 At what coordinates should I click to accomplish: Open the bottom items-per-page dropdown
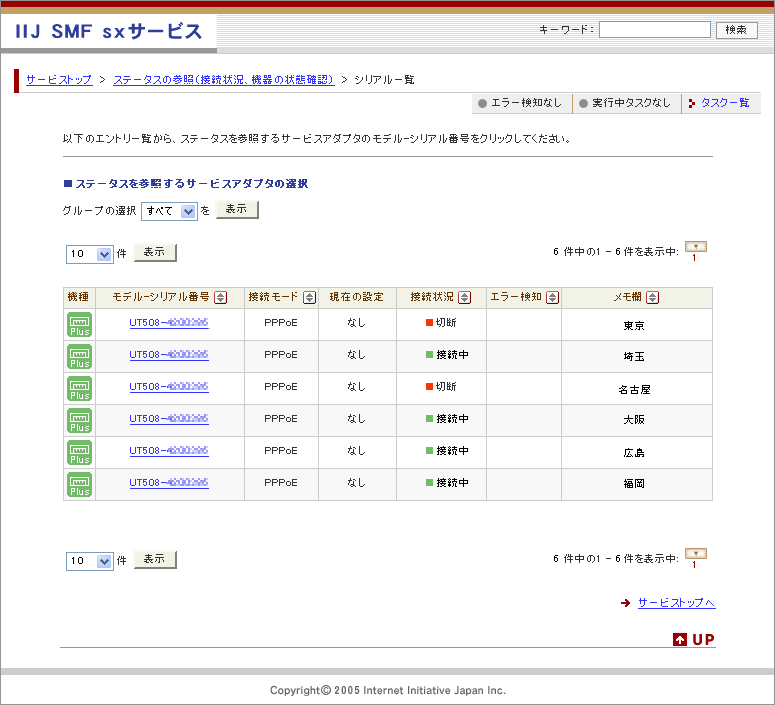tap(90, 561)
